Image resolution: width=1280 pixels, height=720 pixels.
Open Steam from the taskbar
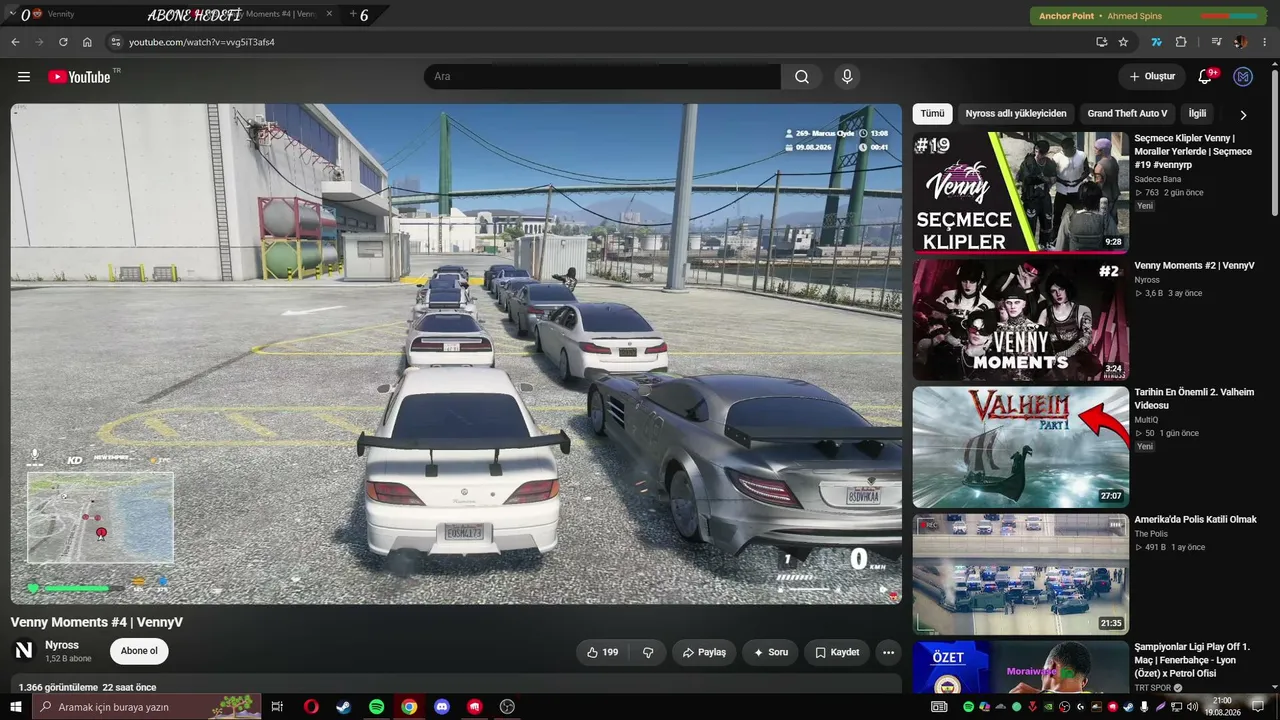click(343, 707)
